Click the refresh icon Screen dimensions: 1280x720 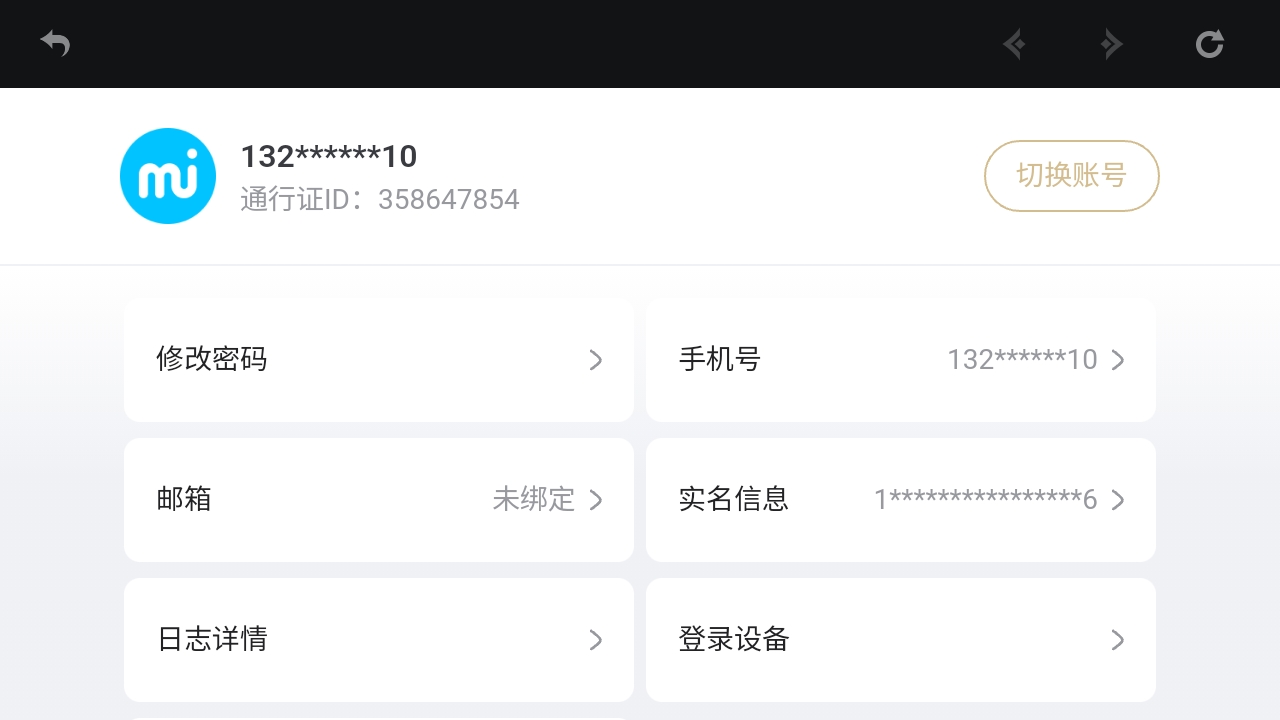tap(1210, 44)
